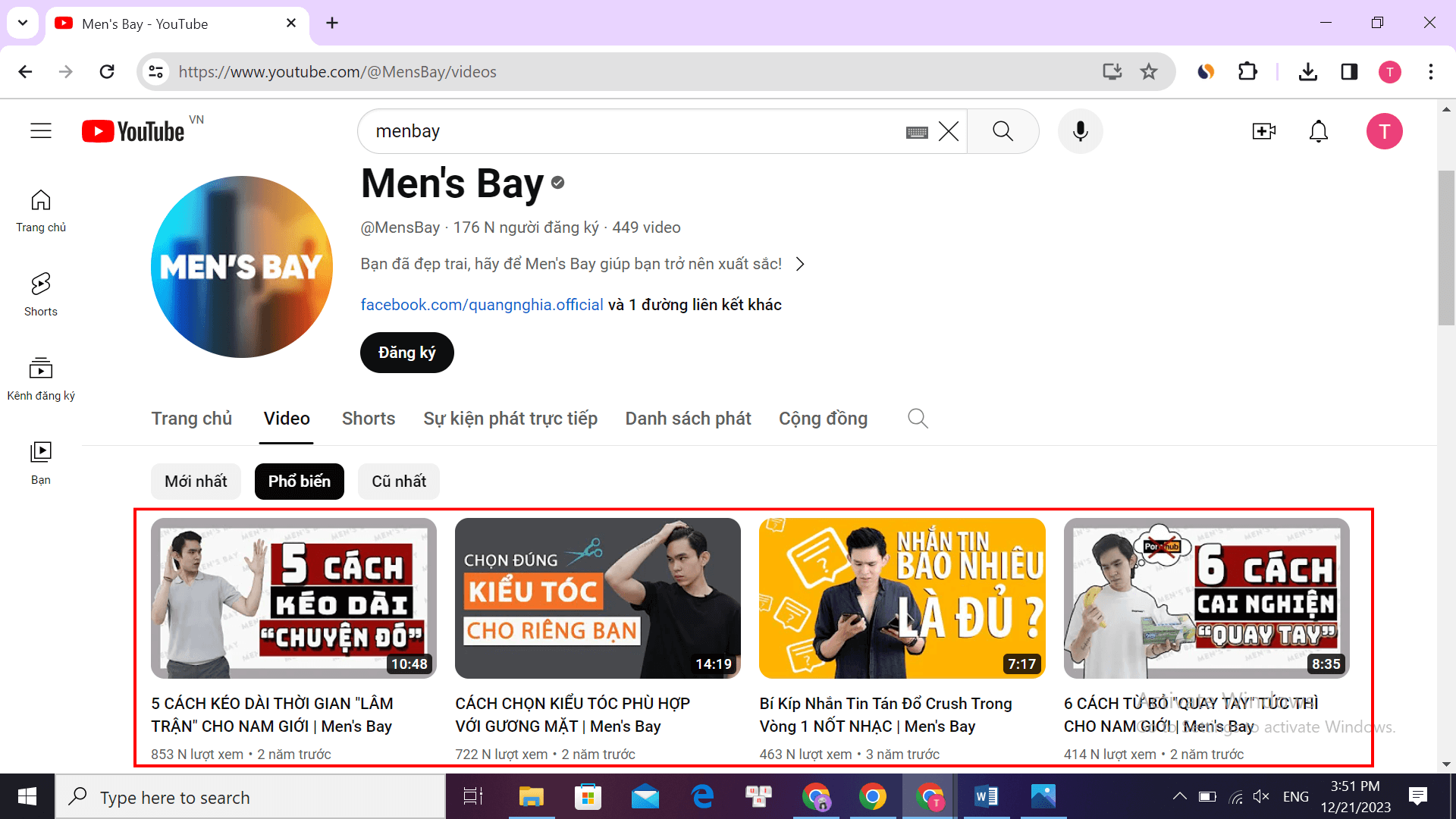This screenshot has height=819, width=1456.
Task: Open the 7:17 NHẮN TIN thumbnail
Action: point(902,598)
